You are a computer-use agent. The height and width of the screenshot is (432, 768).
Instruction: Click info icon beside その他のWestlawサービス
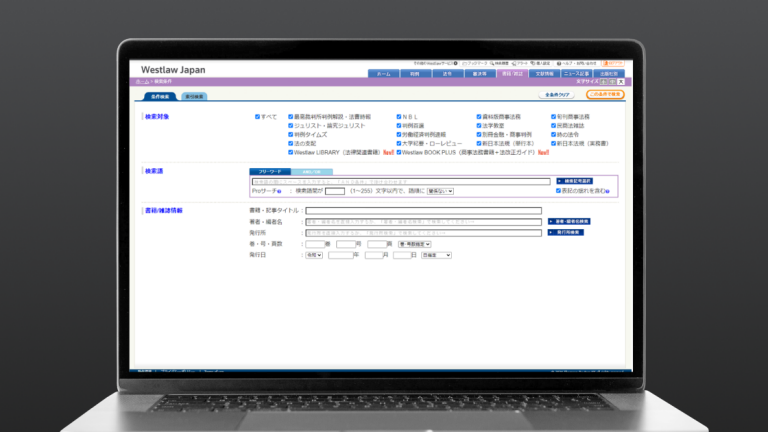click(456, 63)
